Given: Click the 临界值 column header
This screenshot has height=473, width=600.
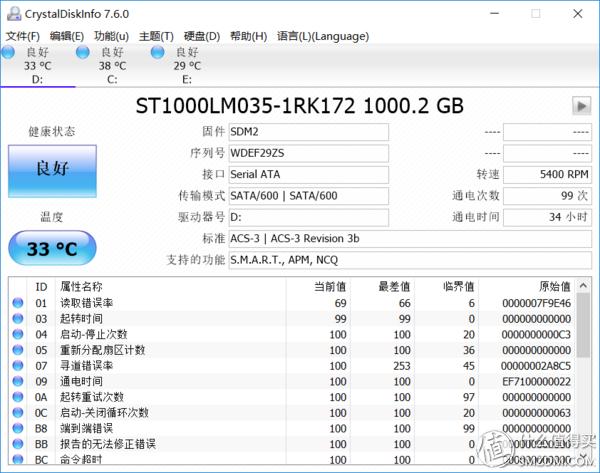Looking at the screenshot, I should point(447,287).
